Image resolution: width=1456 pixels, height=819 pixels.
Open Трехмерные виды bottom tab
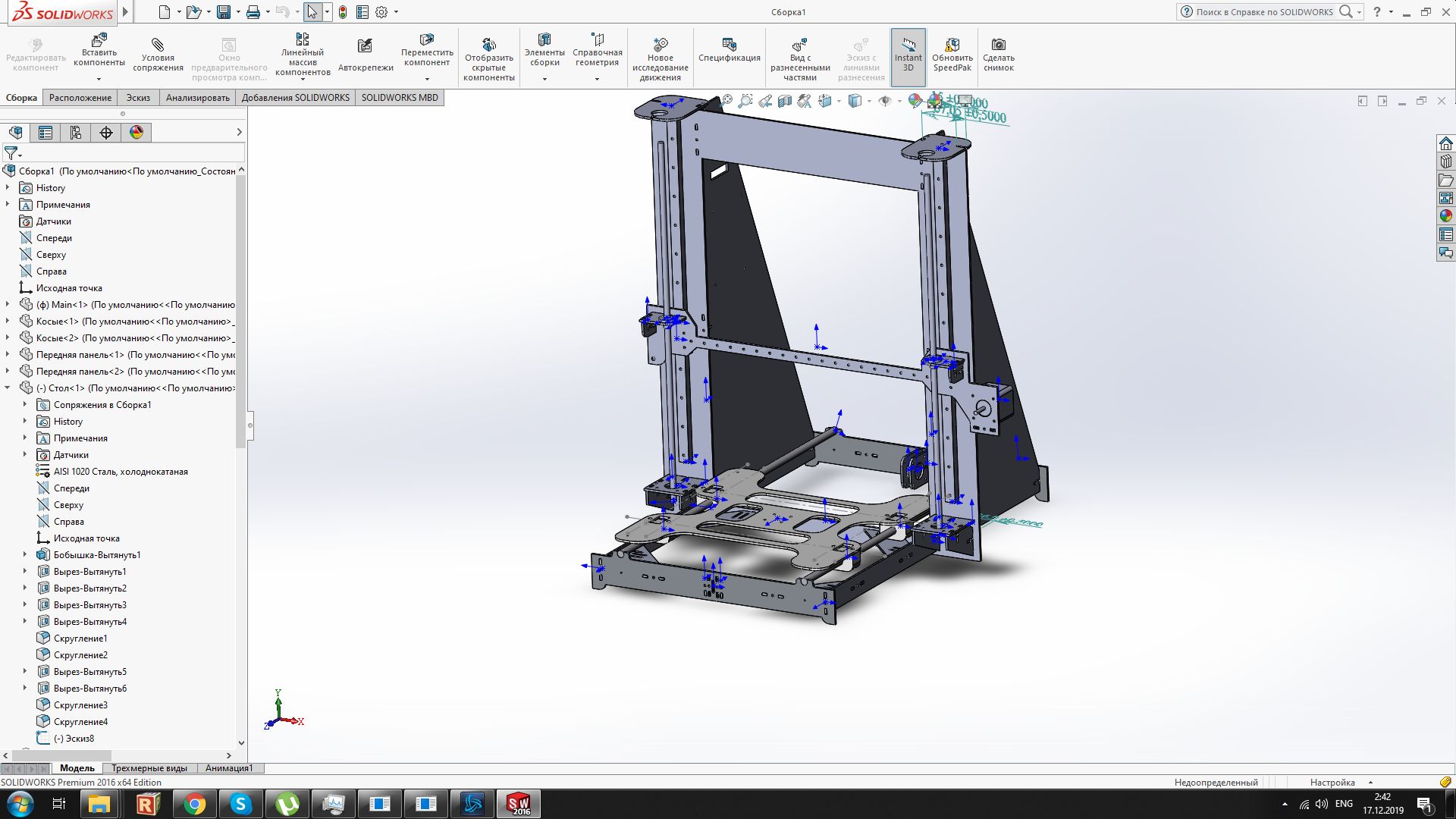point(149,768)
